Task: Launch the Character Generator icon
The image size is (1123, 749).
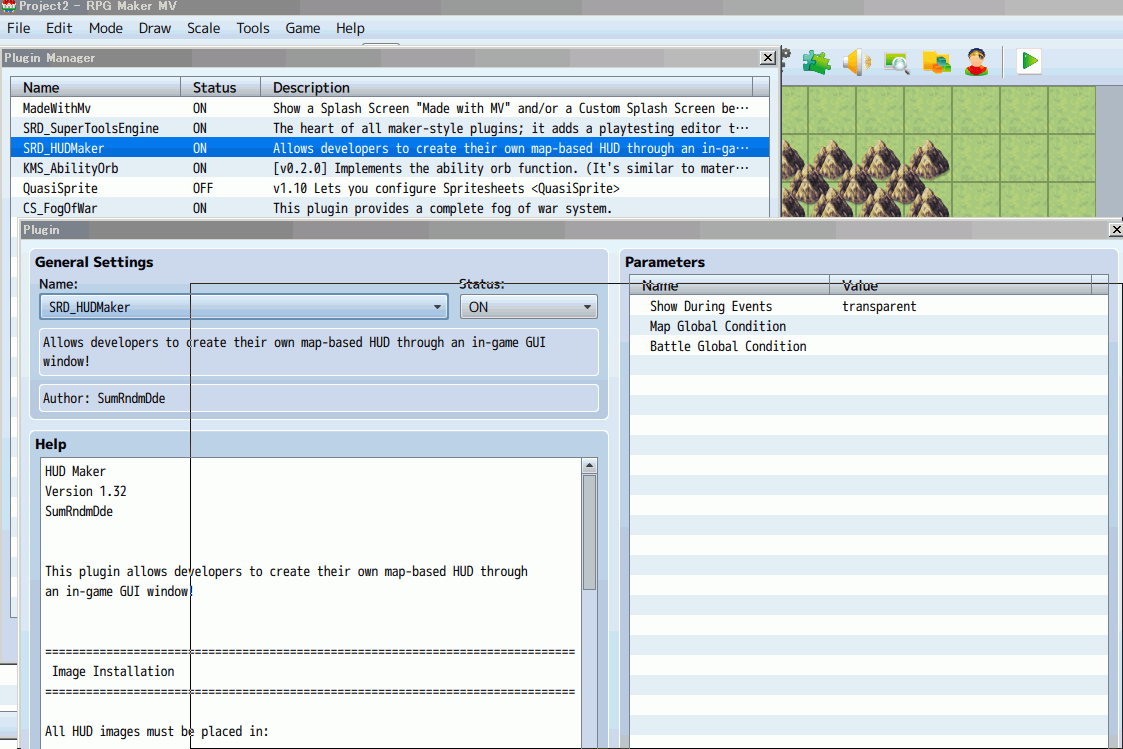Action: [976, 62]
